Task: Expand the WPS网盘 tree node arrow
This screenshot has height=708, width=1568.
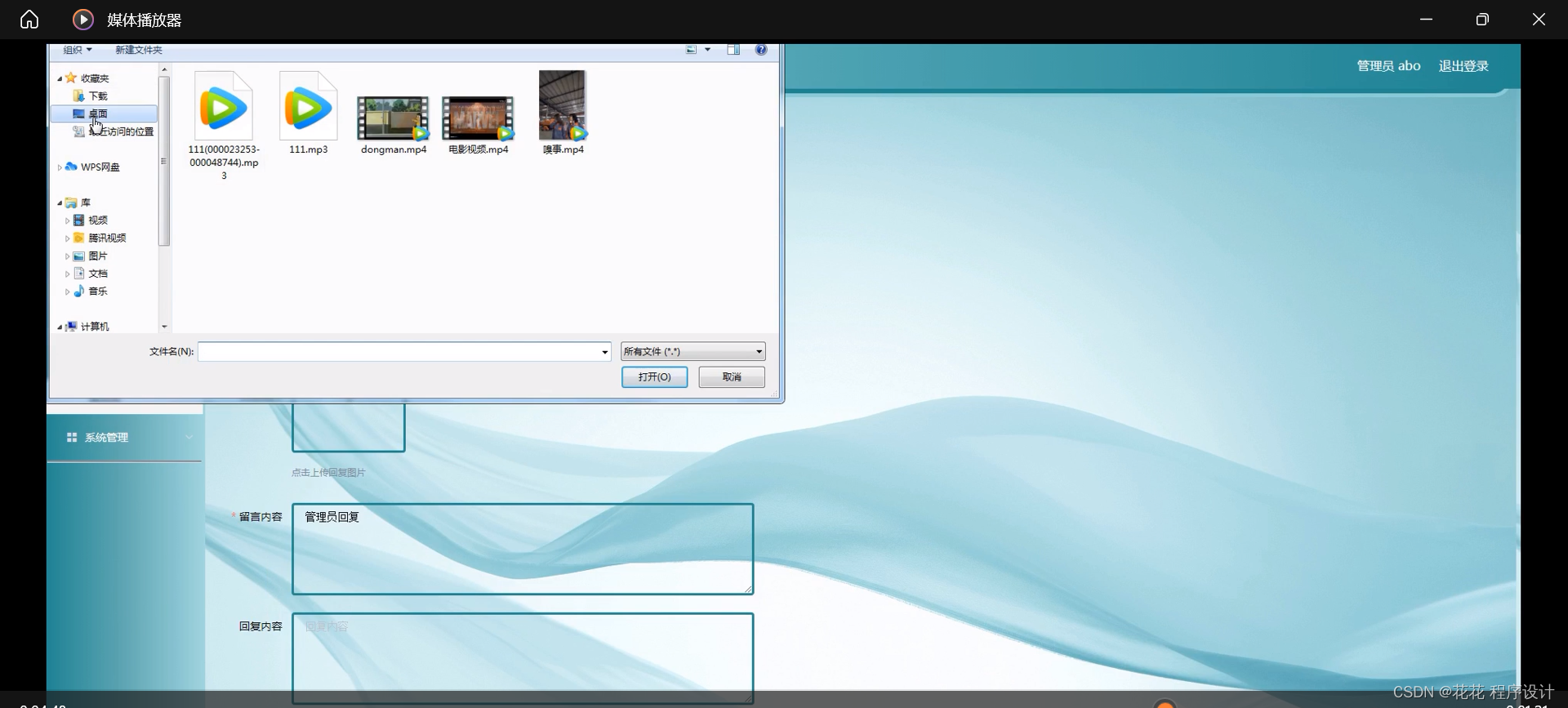Action: [x=60, y=167]
